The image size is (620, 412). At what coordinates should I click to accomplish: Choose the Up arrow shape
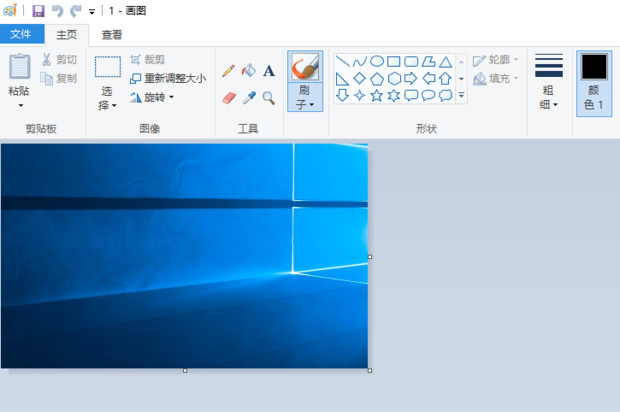[446, 78]
